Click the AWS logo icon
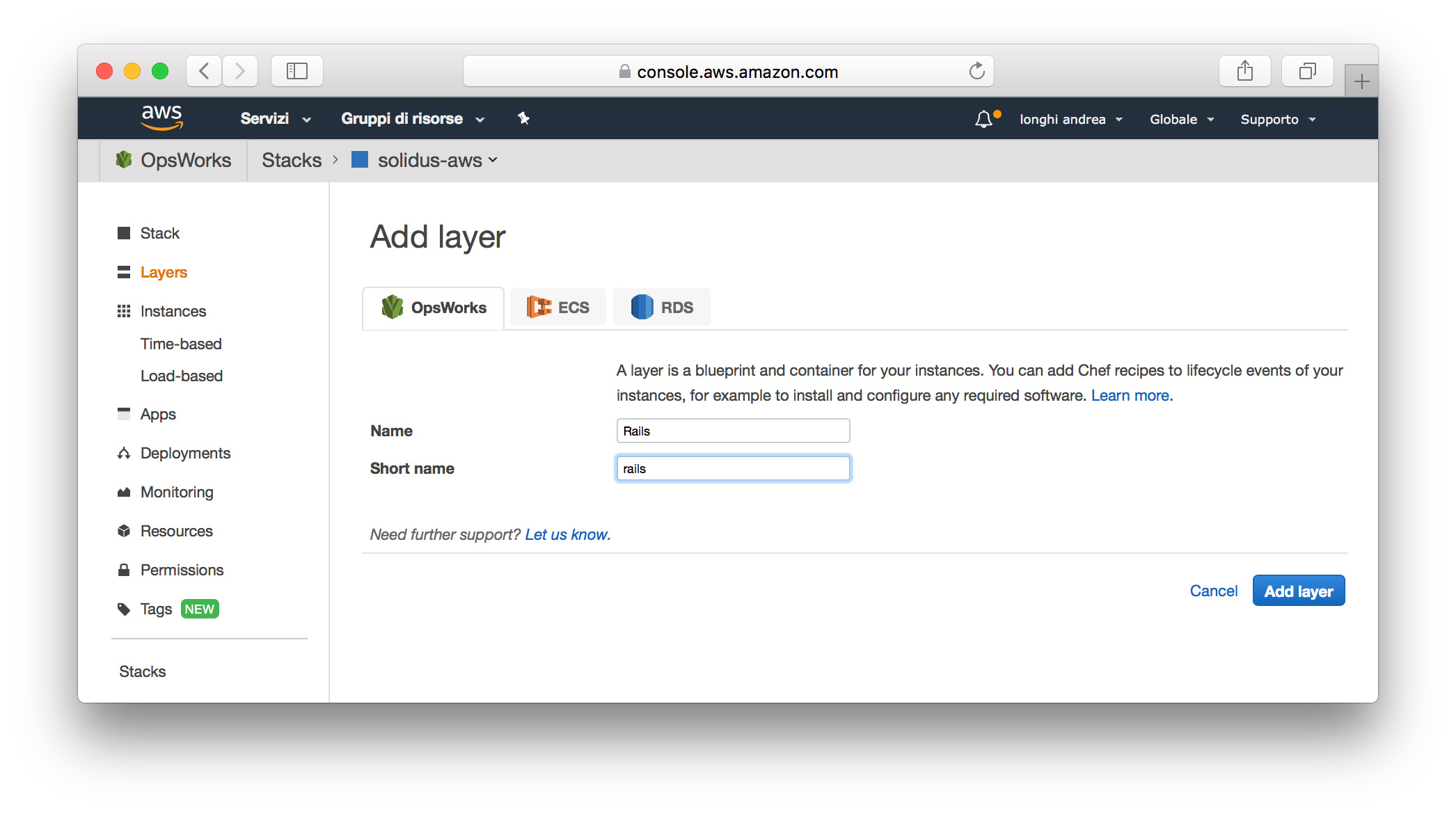The width and height of the screenshot is (1456, 814). coord(161,118)
